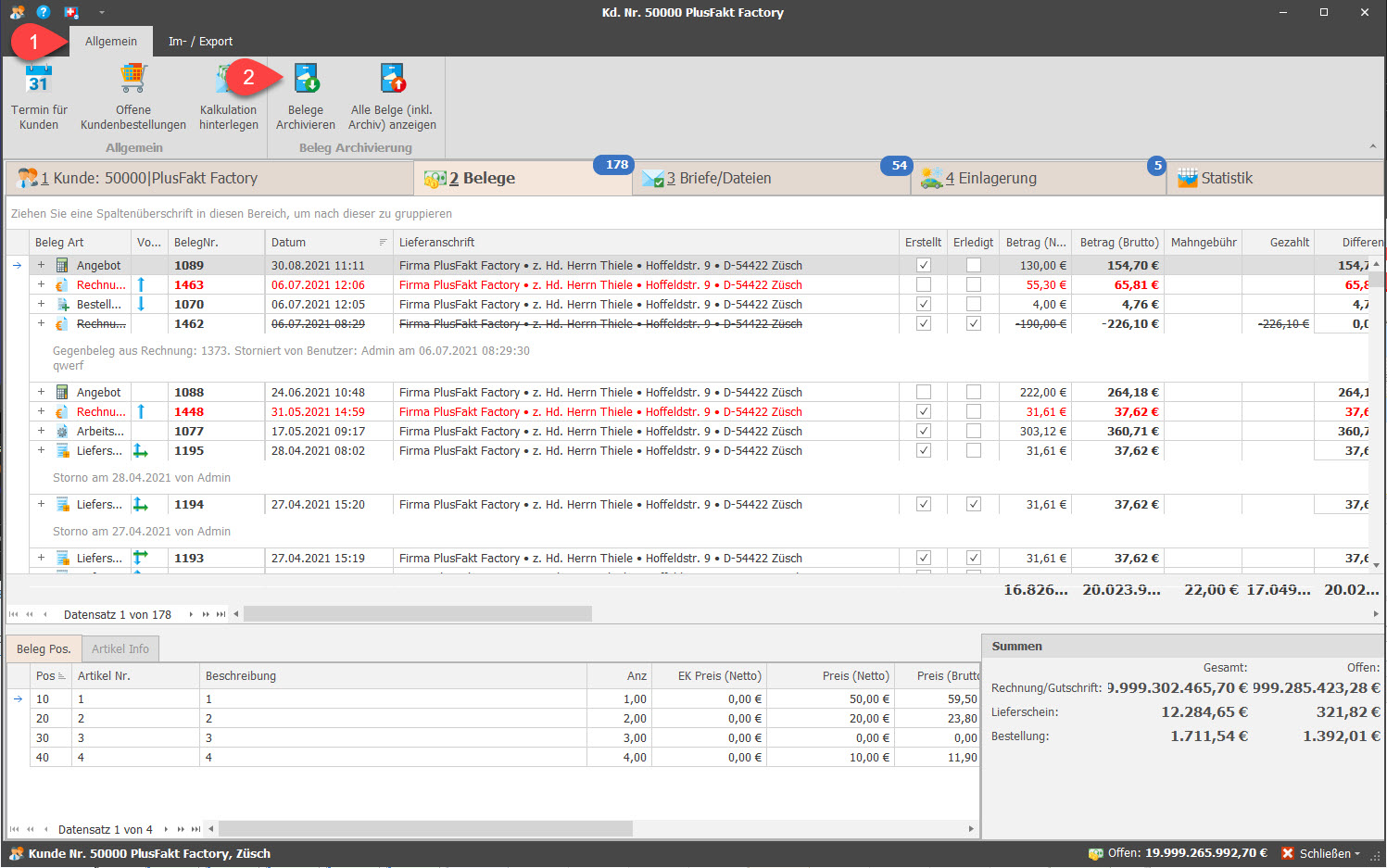
Task: Uncheck Erstellt for Beleg 1077
Action: click(924, 431)
